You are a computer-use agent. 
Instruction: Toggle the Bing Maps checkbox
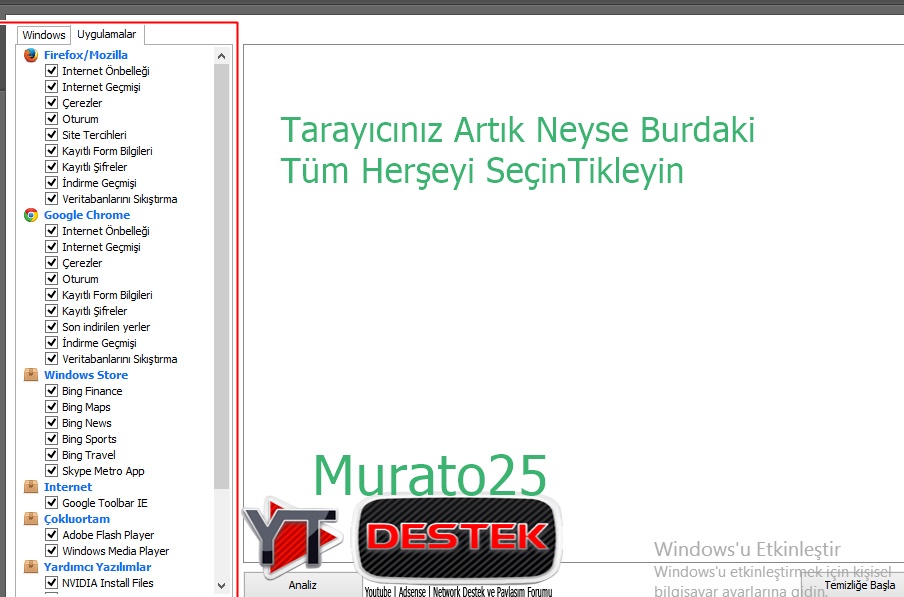pos(51,407)
